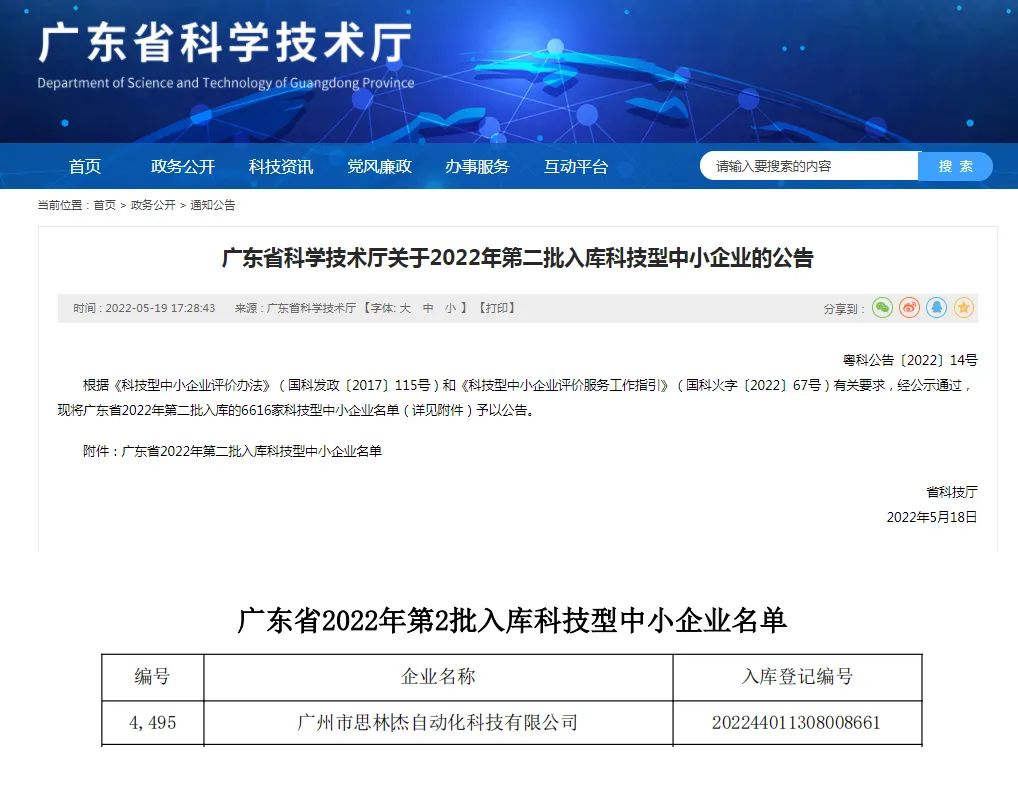The image size is (1018, 794).
Task: Open the 办事服务 navigation menu item
Action: tap(477, 167)
